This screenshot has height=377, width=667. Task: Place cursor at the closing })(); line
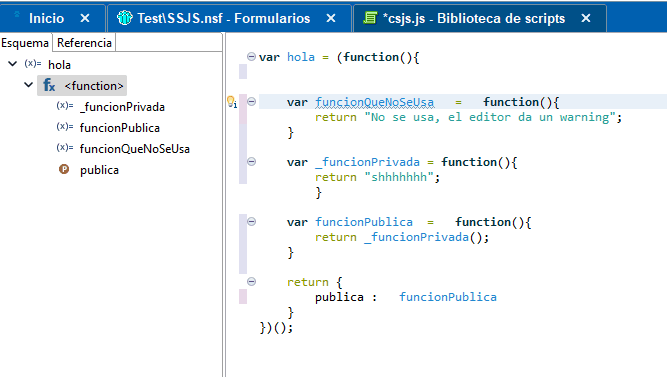click(x=276, y=328)
